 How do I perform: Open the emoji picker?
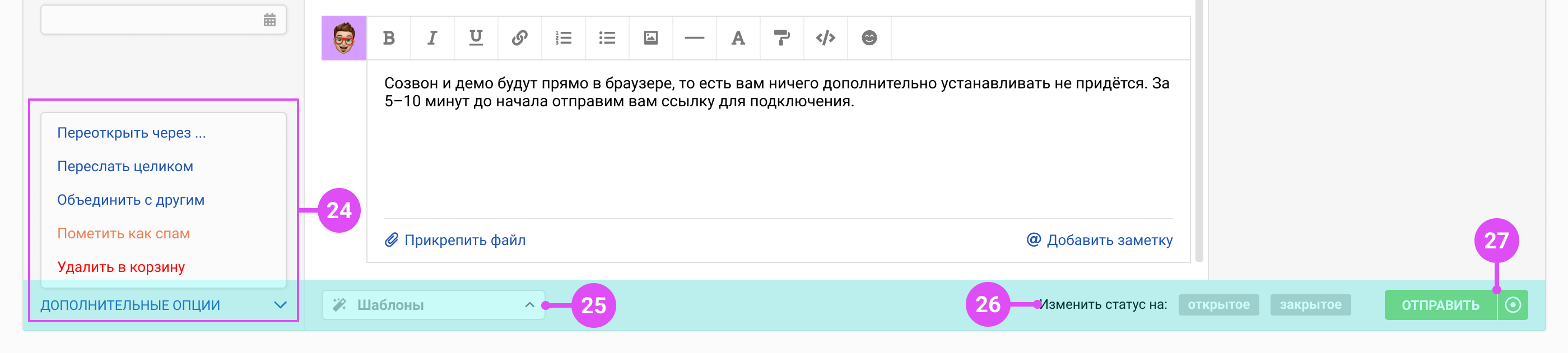869,38
